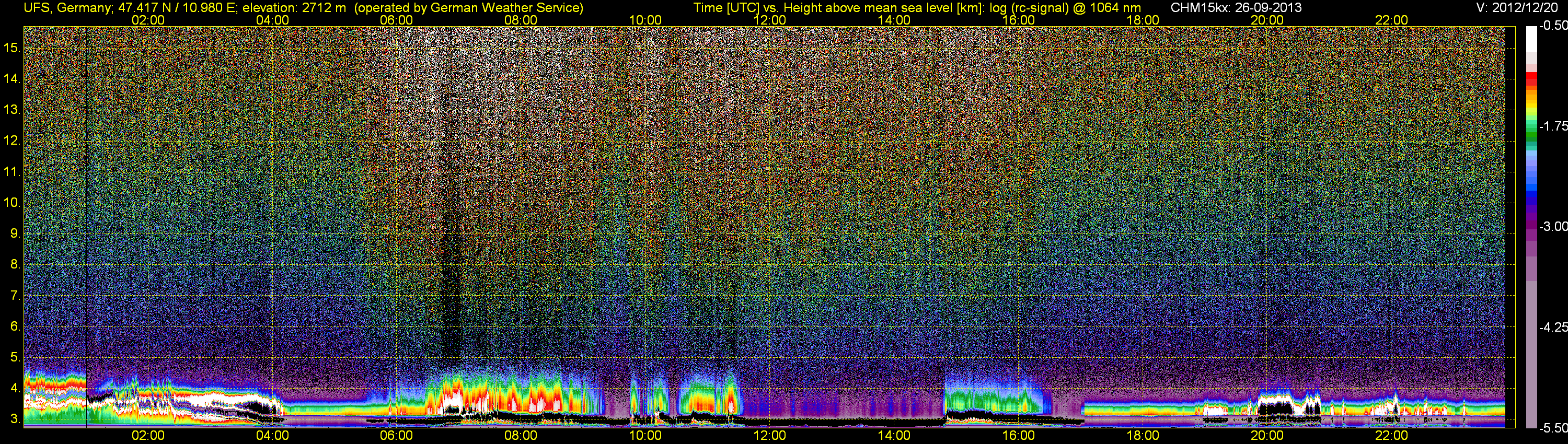Click the height axis label "11."
Image resolution: width=1568 pixels, height=444 pixels.
[x=12, y=171]
